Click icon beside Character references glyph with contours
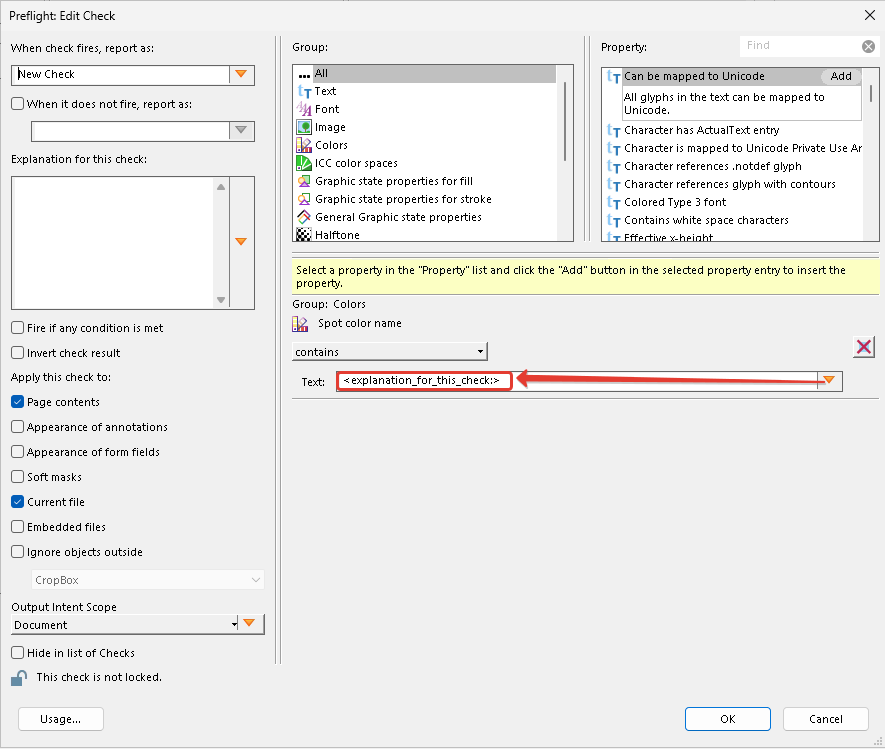Image resolution: width=885 pixels, height=749 pixels. [614, 185]
